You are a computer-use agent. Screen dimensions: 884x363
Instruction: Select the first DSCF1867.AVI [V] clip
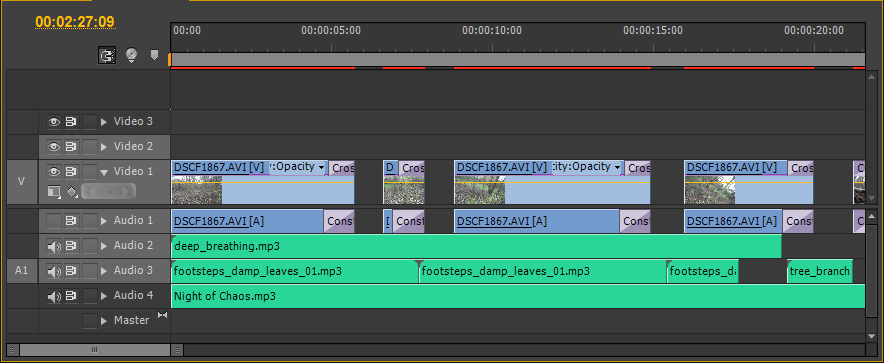tap(263, 183)
